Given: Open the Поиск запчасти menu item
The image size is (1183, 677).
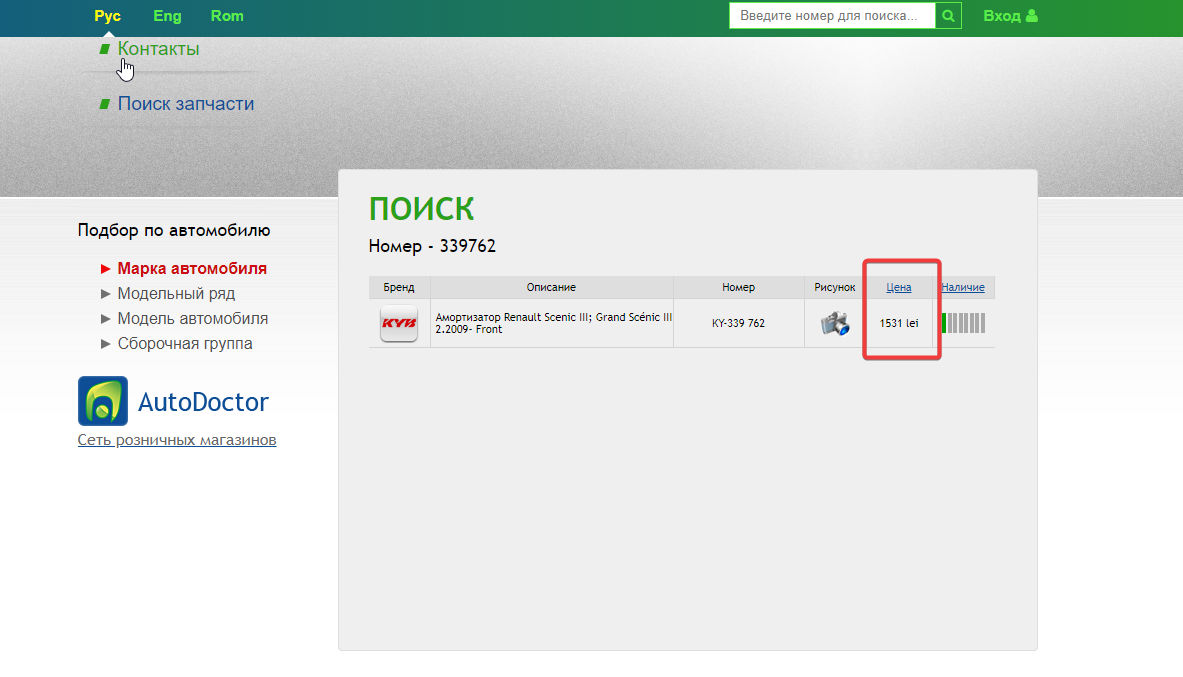Looking at the screenshot, I should (186, 103).
